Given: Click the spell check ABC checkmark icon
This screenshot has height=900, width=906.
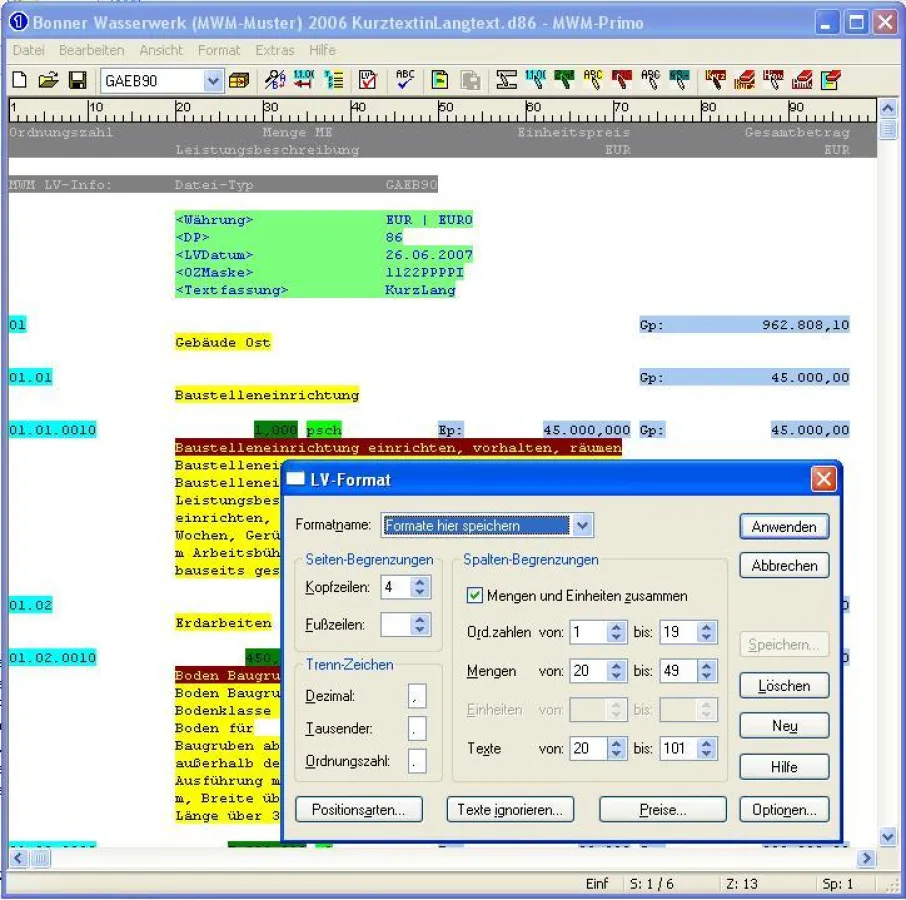Looking at the screenshot, I should pos(405,81).
